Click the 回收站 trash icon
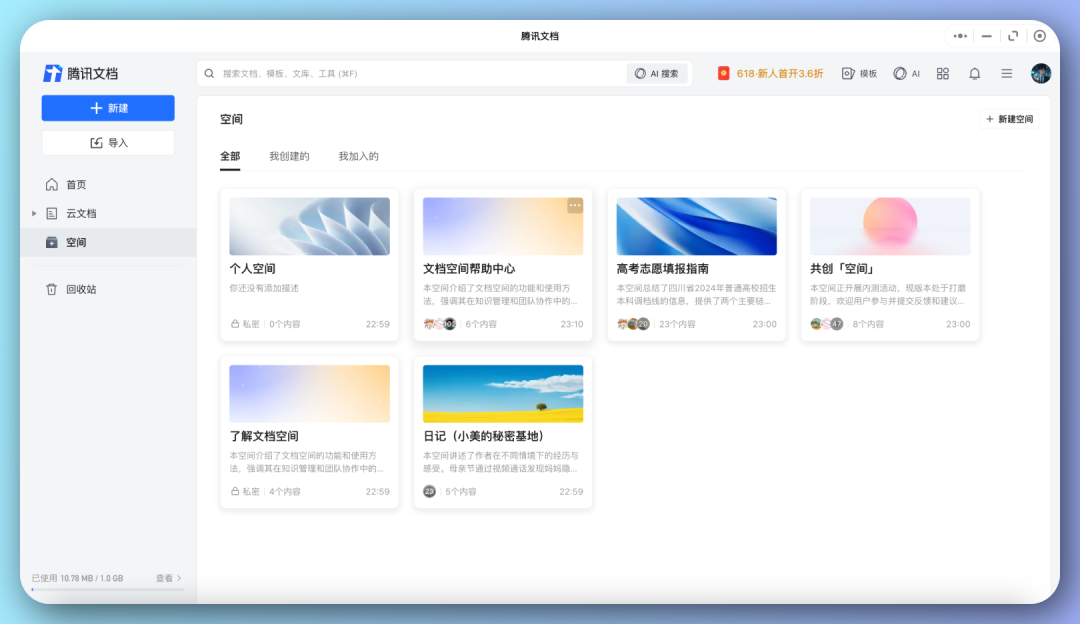The width and height of the screenshot is (1080, 624). click(52, 289)
